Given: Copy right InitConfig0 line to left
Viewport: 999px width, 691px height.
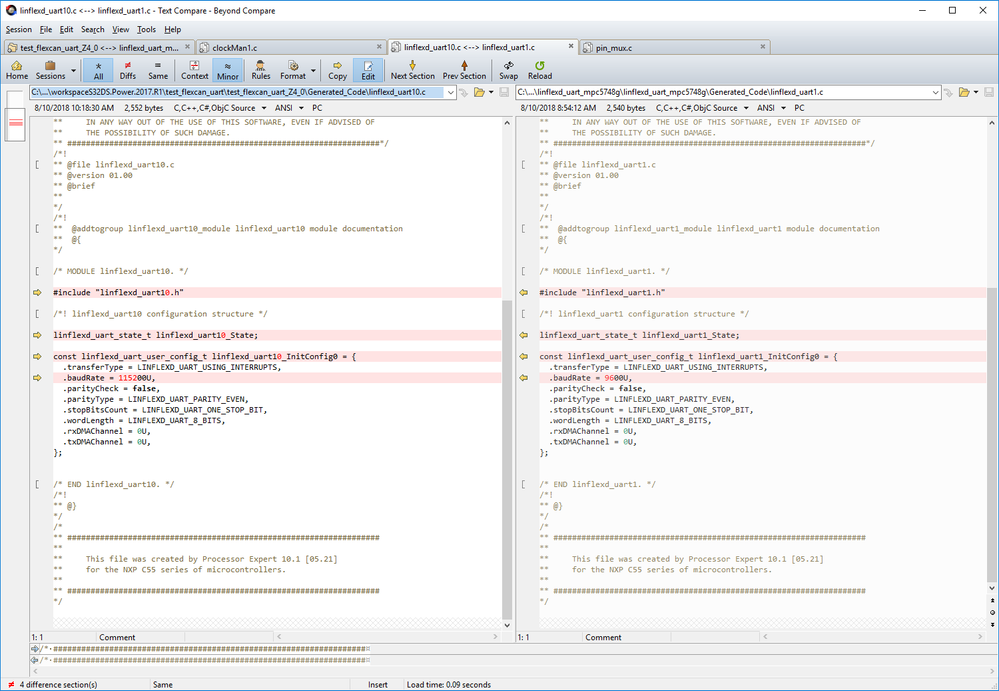Looking at the screenshot, I should (x=524, y=357).
